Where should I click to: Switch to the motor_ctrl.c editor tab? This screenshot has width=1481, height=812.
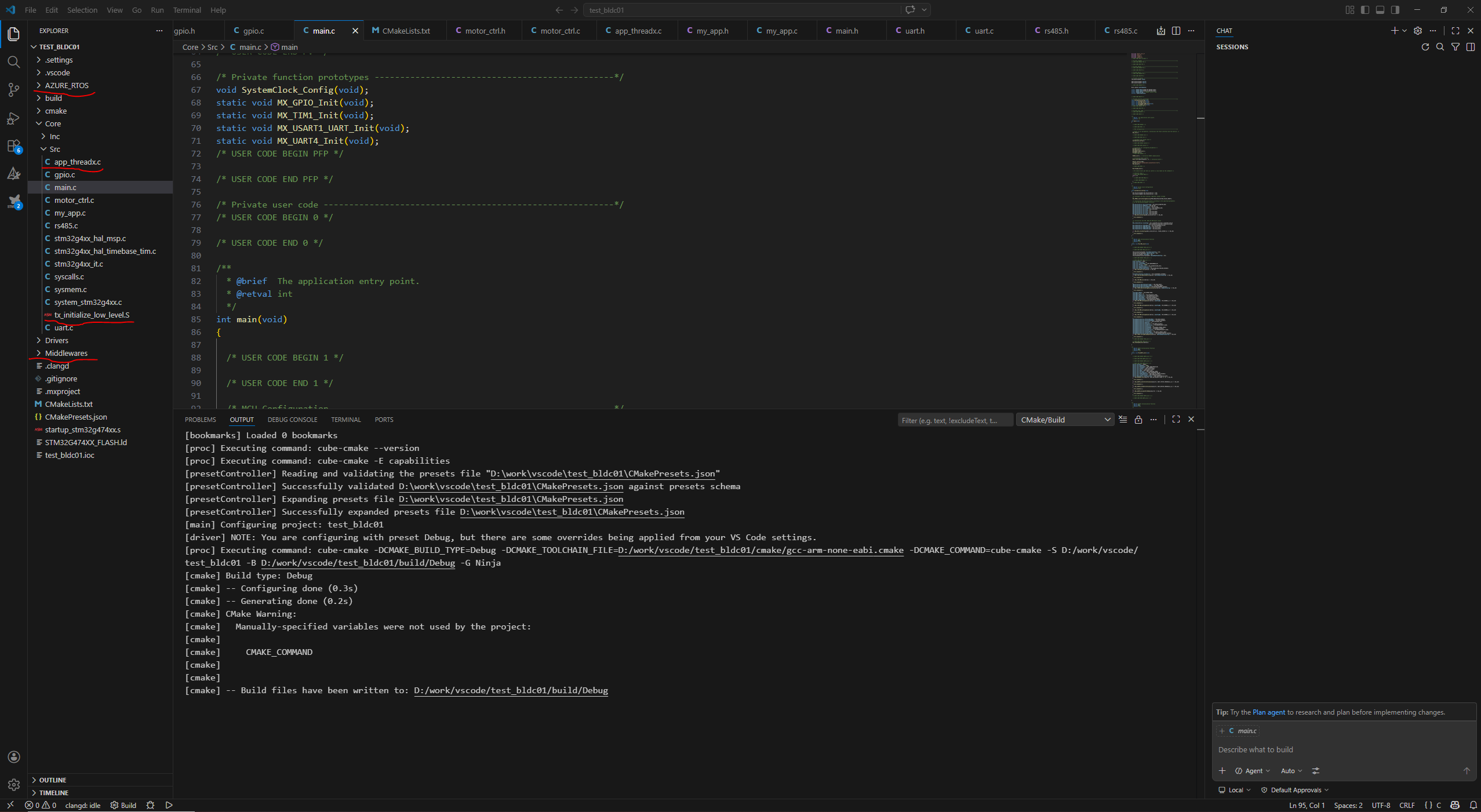(559, 31)
